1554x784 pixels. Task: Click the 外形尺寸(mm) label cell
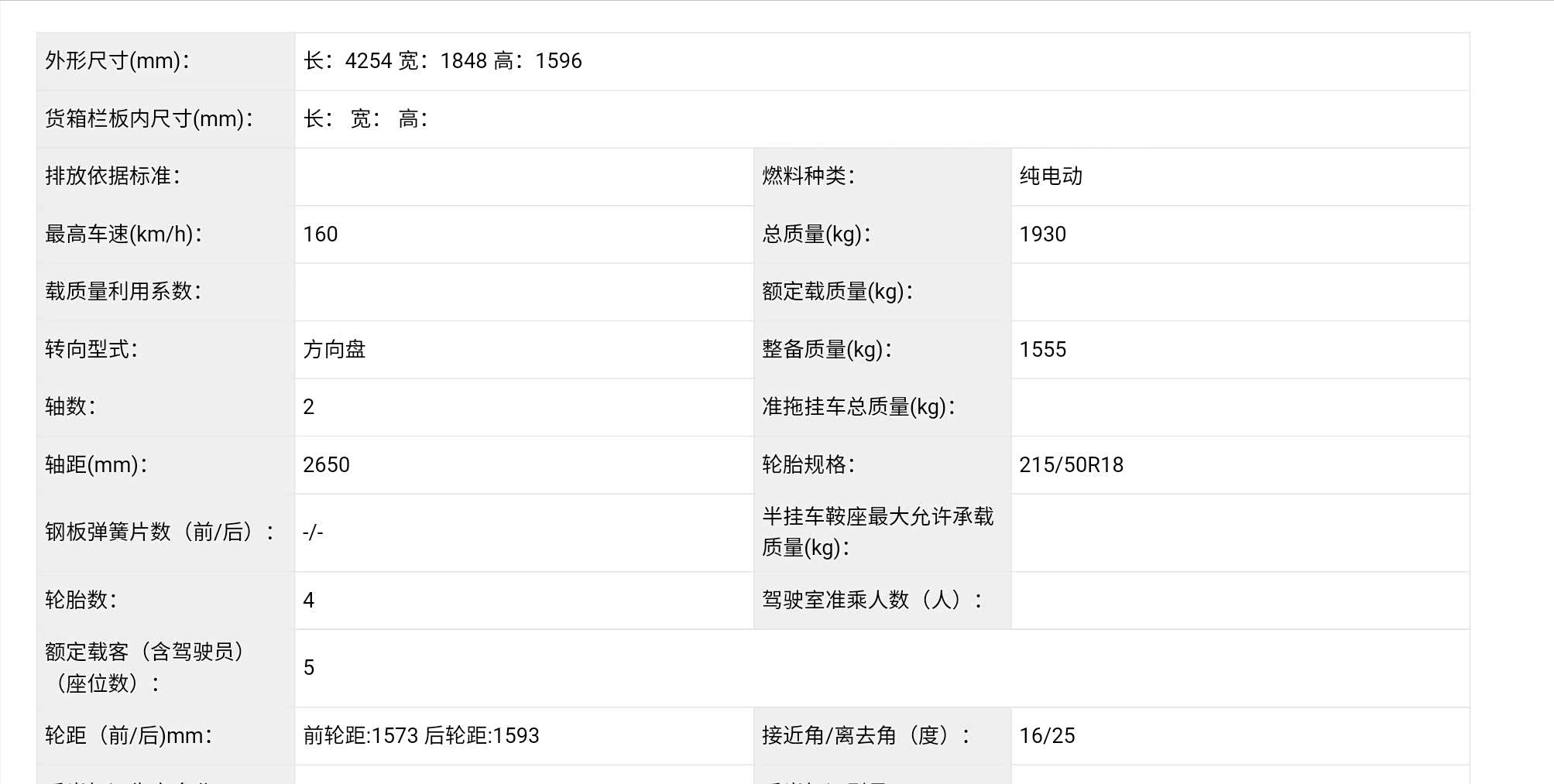(x=118, y=61)
